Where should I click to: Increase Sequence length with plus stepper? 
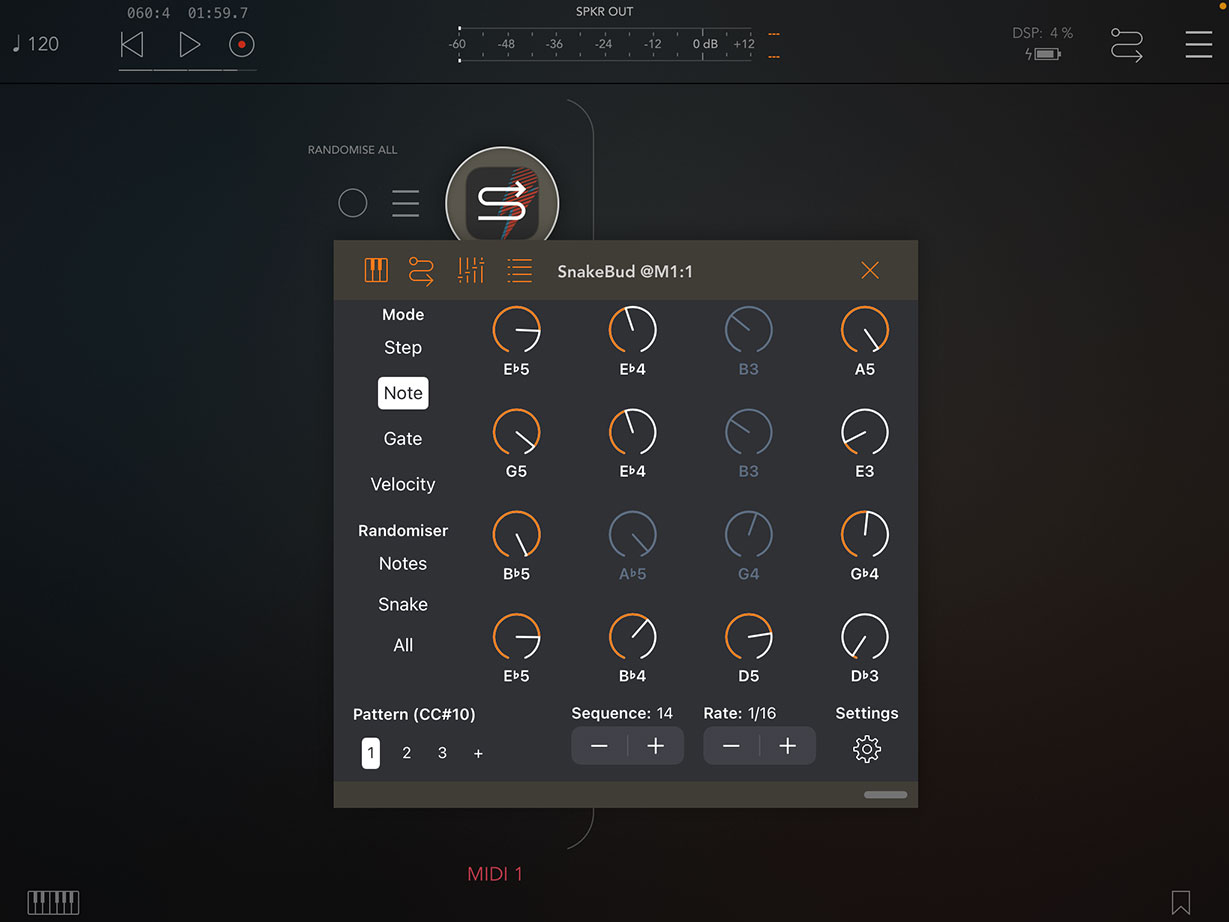(656, 746)
